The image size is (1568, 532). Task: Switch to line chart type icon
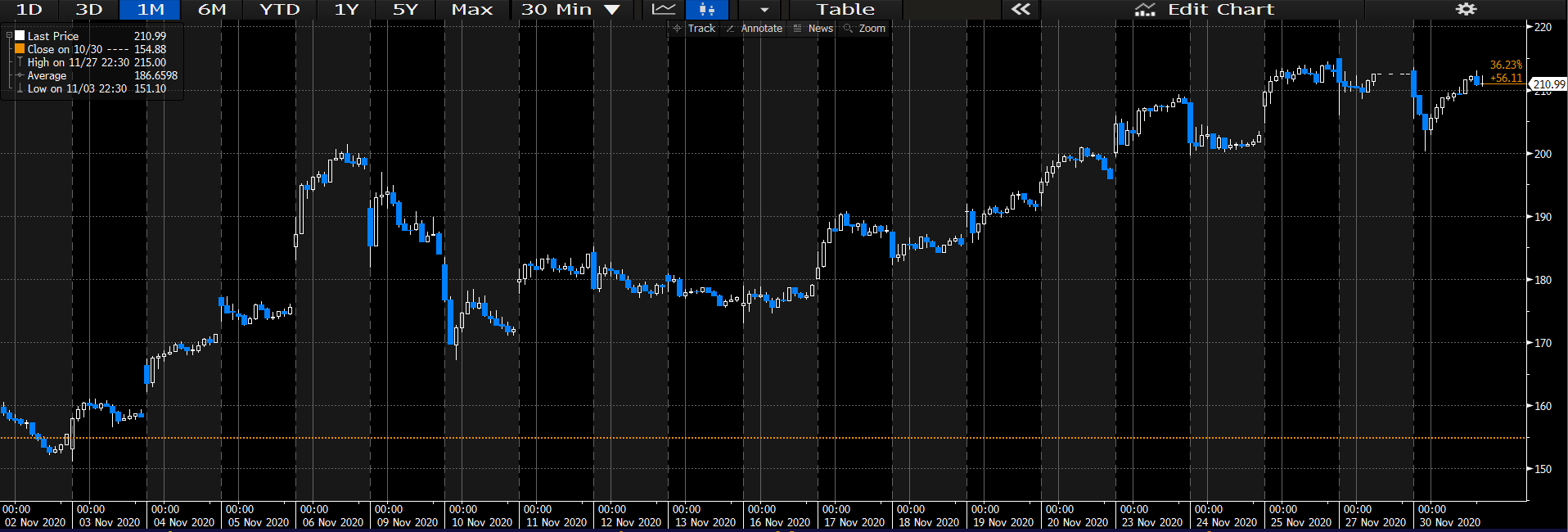pos(664,10)
